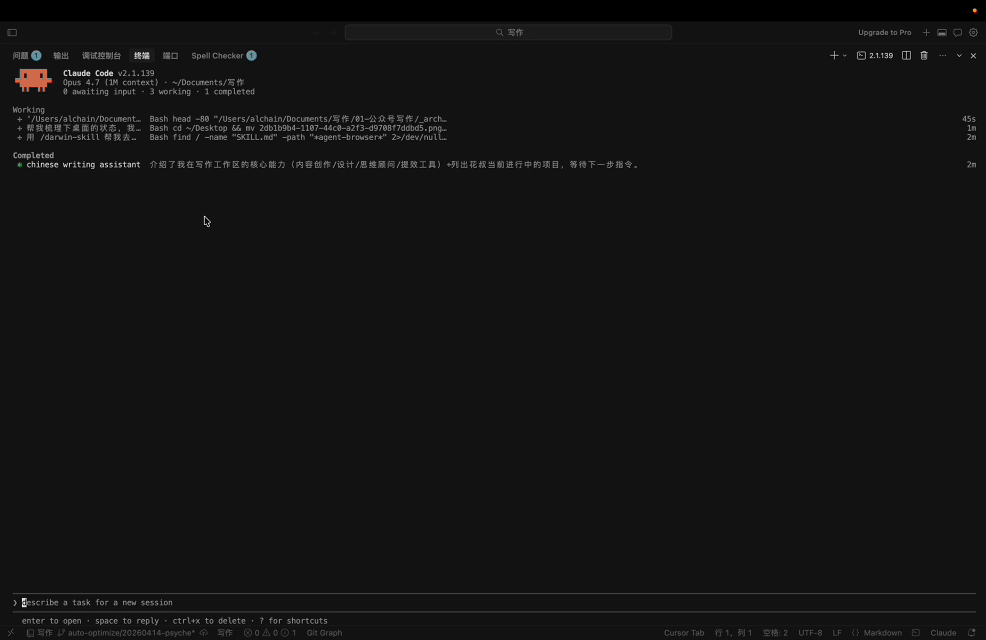This screenshot has width=986, height=640.
Task: Toggle the bottom panel layout icon
Action: pyautogui.click(x=942, y=33)
